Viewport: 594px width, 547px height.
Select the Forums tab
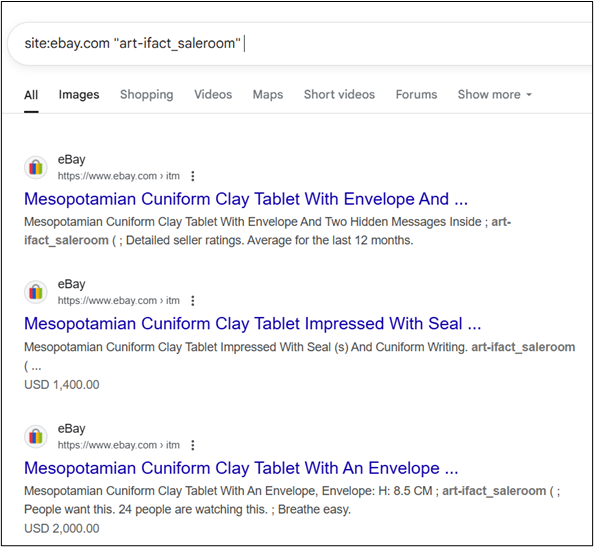tap(416, 95)
